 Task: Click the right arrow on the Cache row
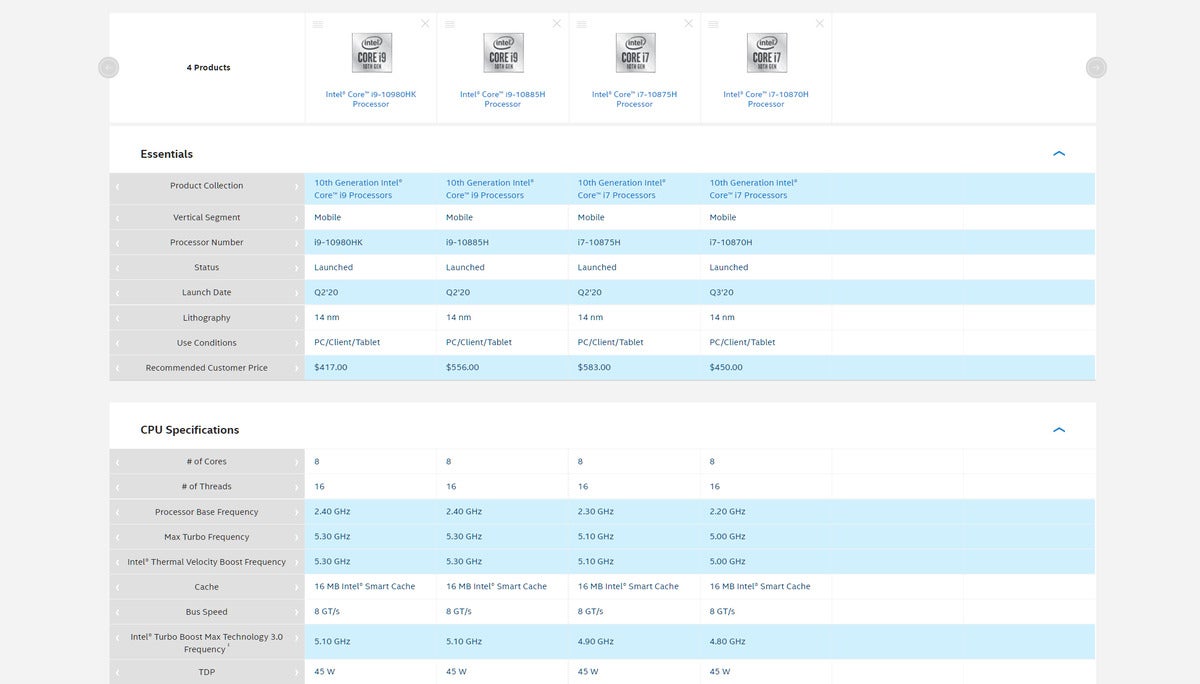pyautogui.click(x=296, y=587)
